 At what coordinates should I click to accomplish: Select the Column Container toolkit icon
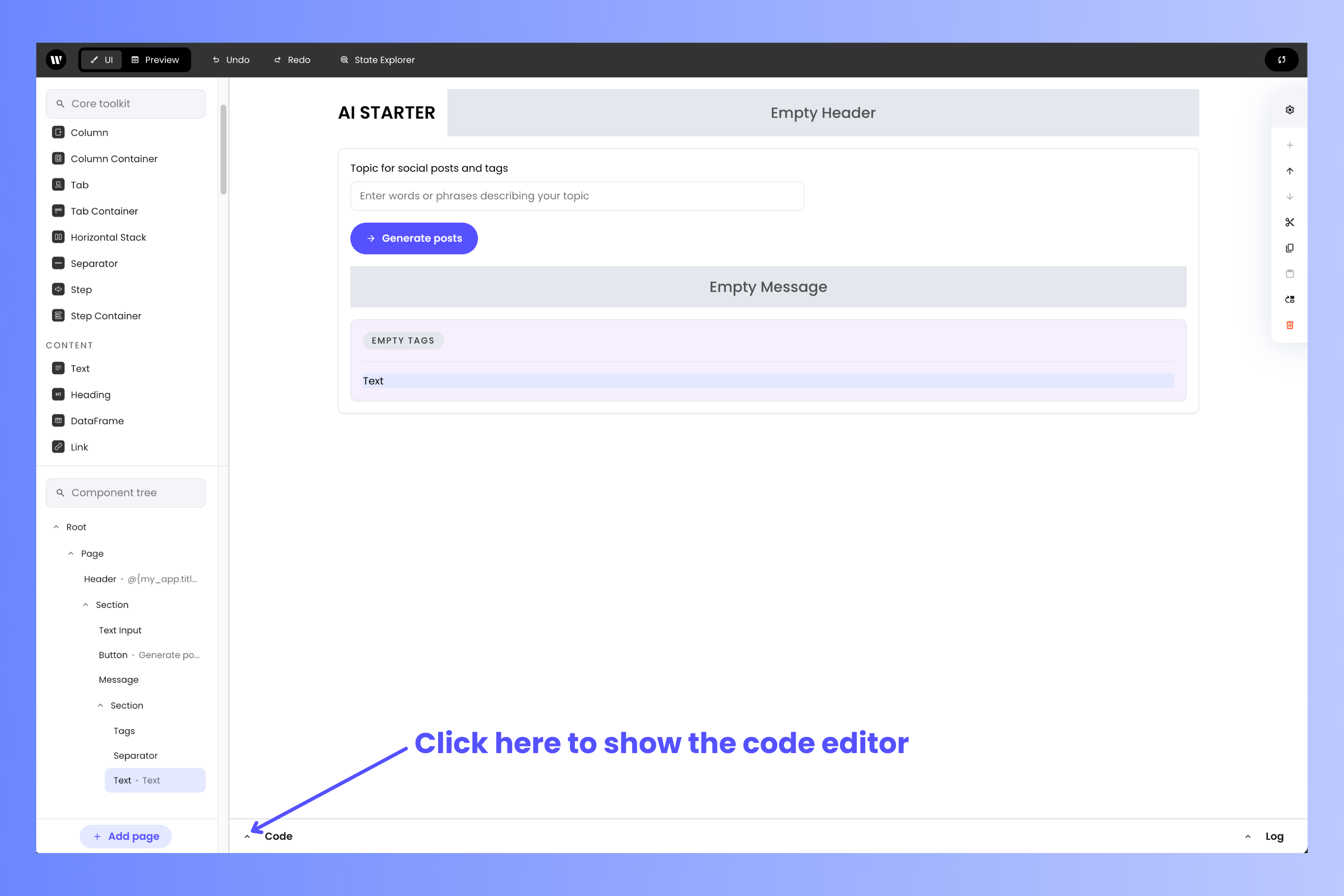click(58, 158)
